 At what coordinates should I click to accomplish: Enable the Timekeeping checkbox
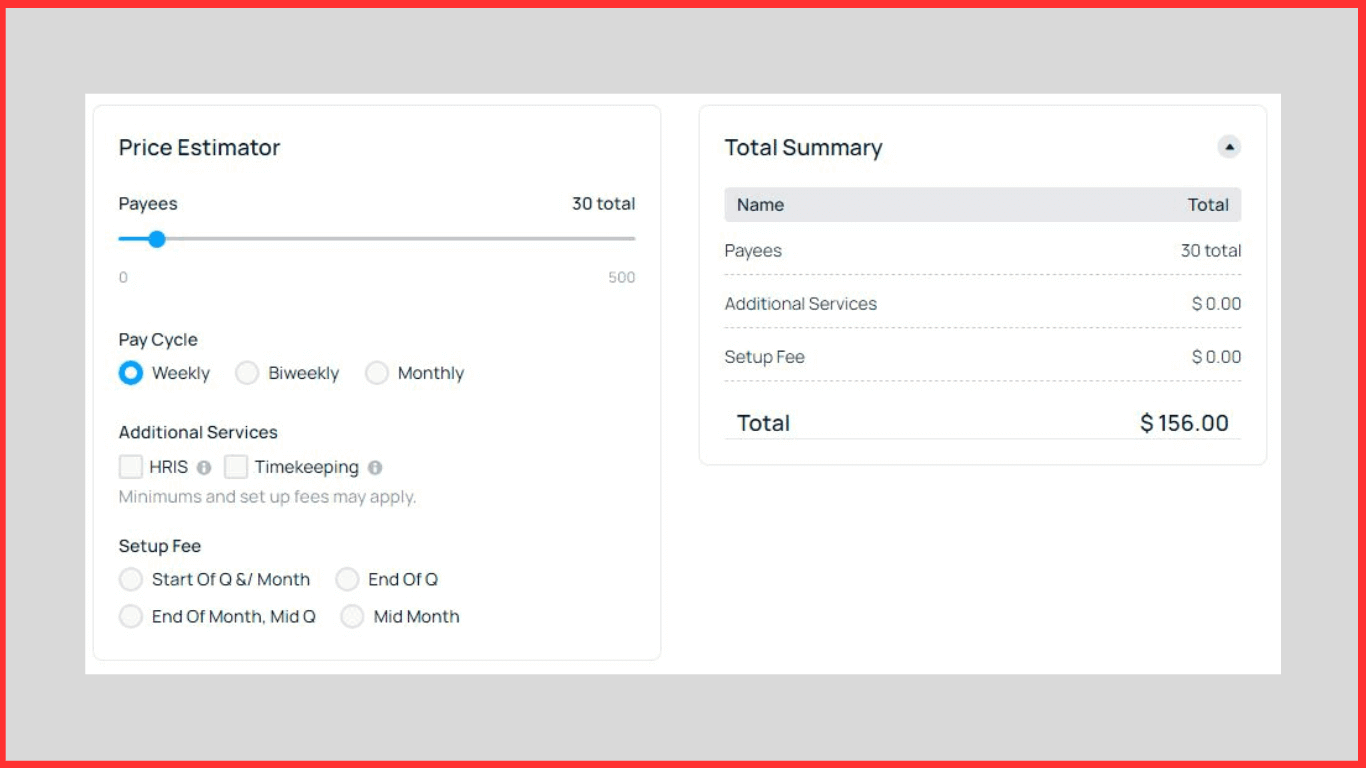click(x=236, y=467)
